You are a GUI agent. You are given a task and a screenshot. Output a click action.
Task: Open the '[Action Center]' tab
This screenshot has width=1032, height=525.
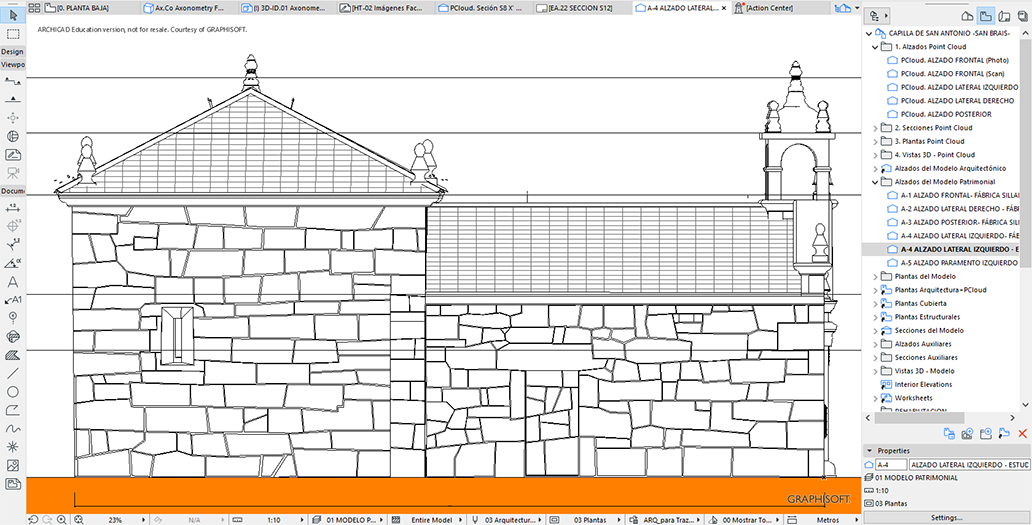coord(769,7)
